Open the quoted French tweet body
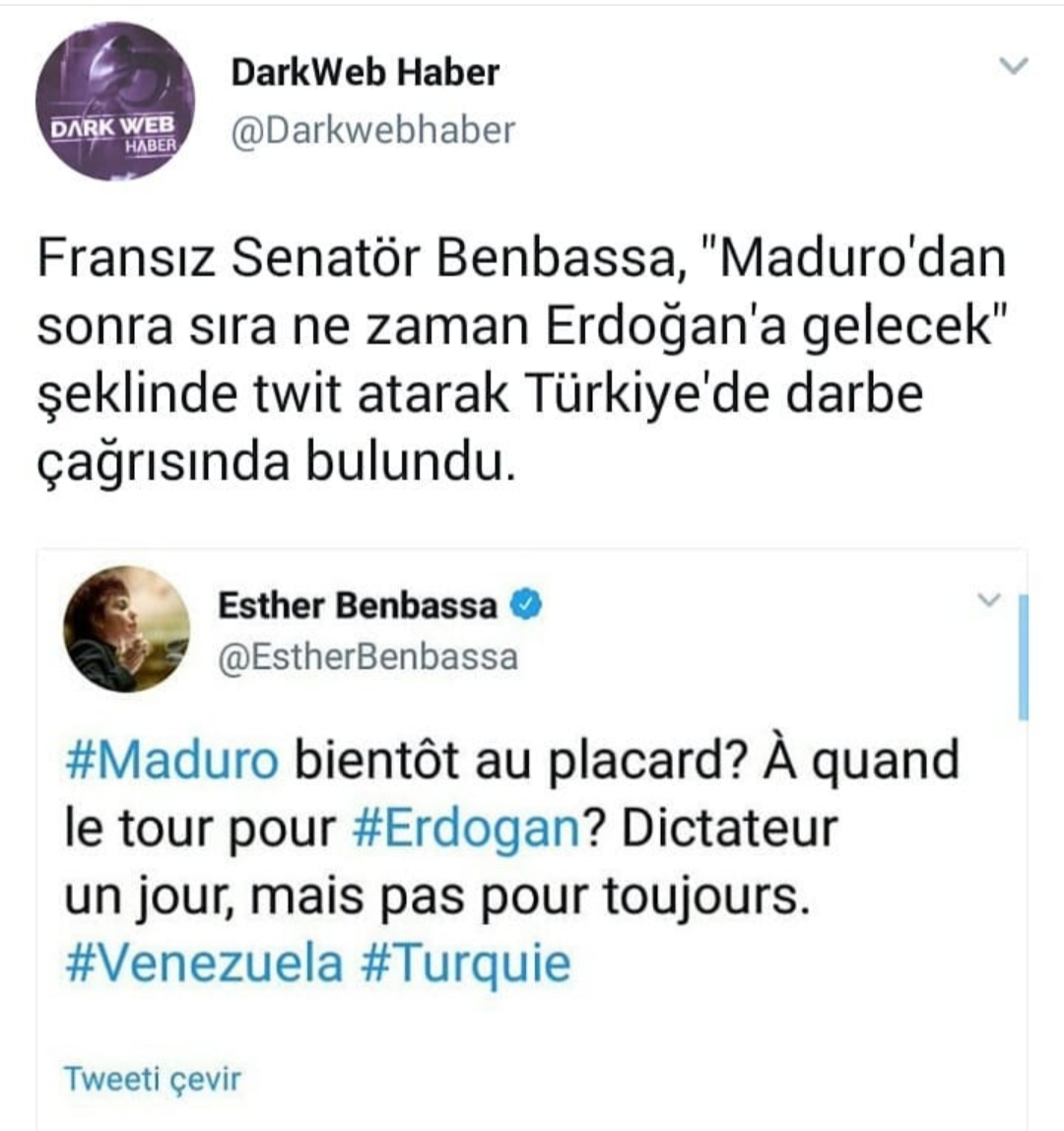Viewport: 1064px width, 1131px height. [x=512, y=862]
